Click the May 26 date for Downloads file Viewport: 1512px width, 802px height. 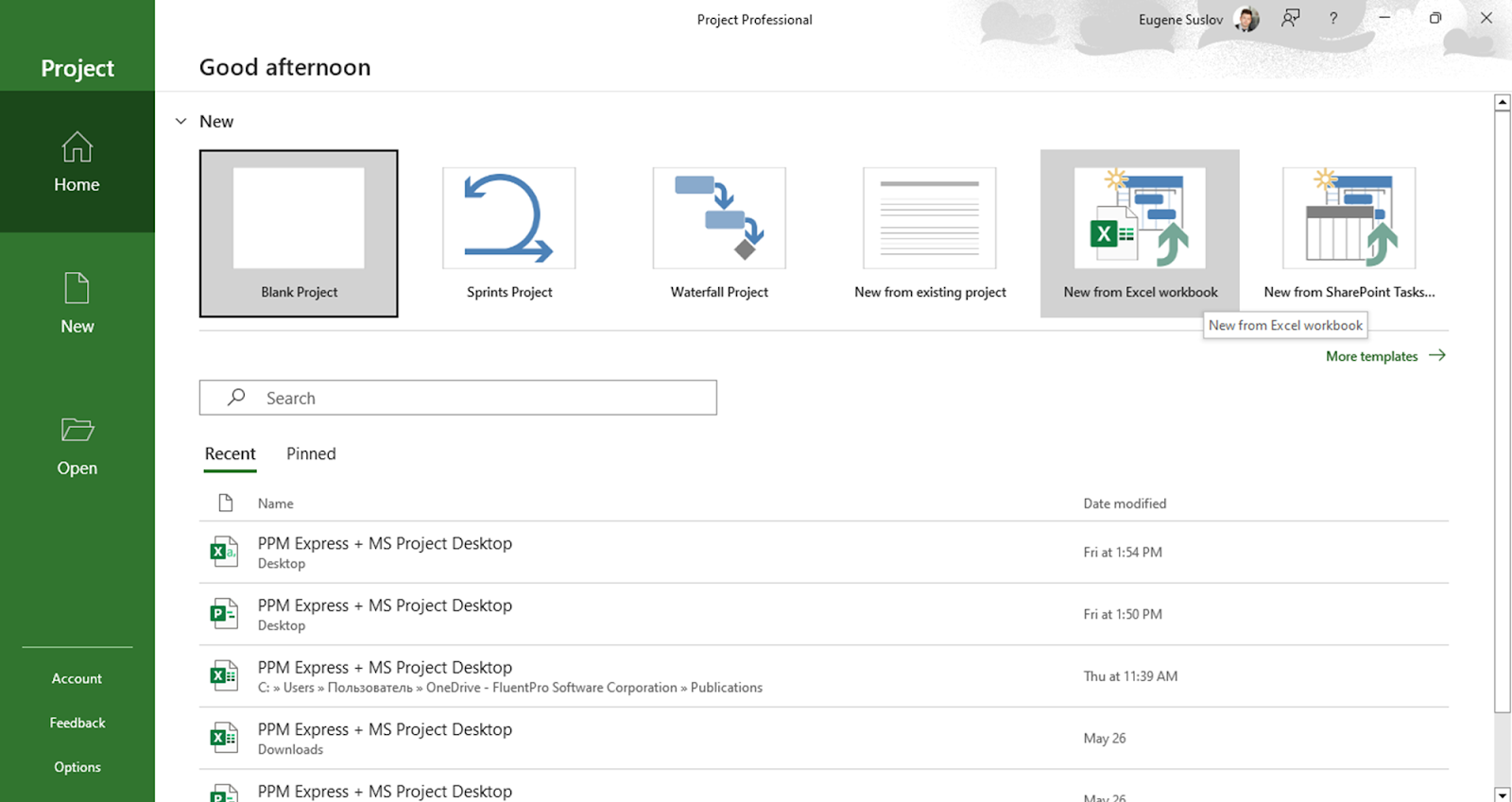click(1105, 738)
